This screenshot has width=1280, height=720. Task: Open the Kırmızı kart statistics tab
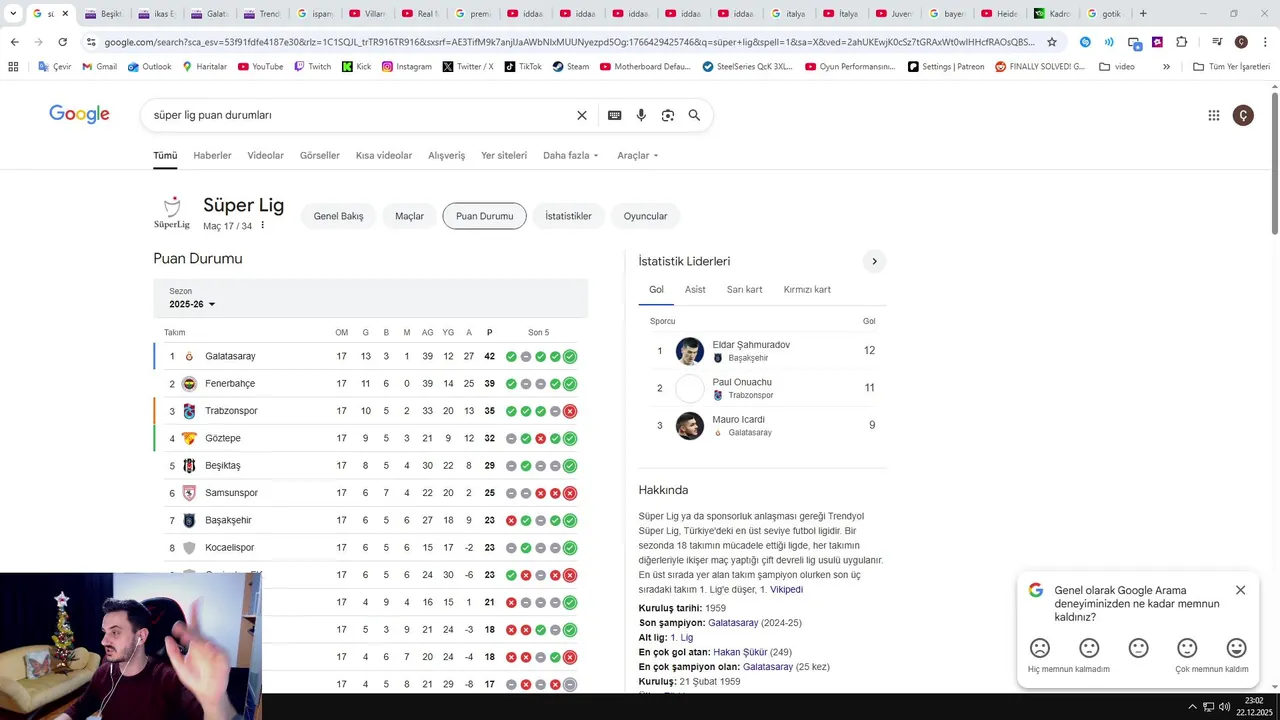pos(807,289)
